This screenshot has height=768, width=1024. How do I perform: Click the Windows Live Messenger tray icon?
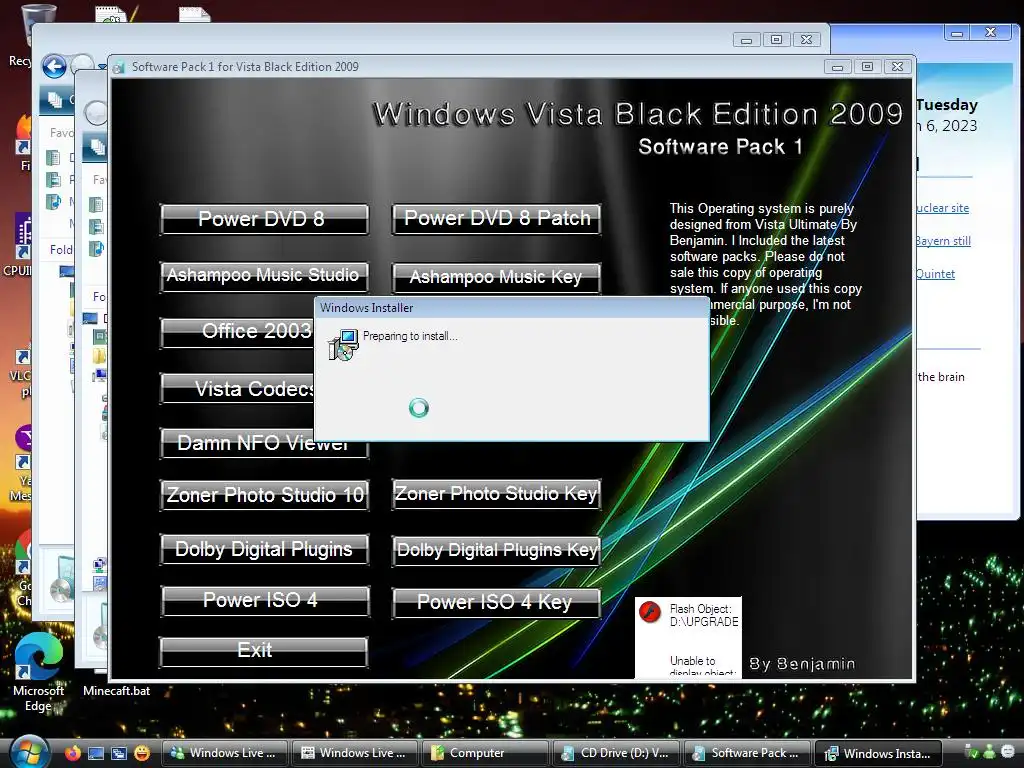click(989, 752)
